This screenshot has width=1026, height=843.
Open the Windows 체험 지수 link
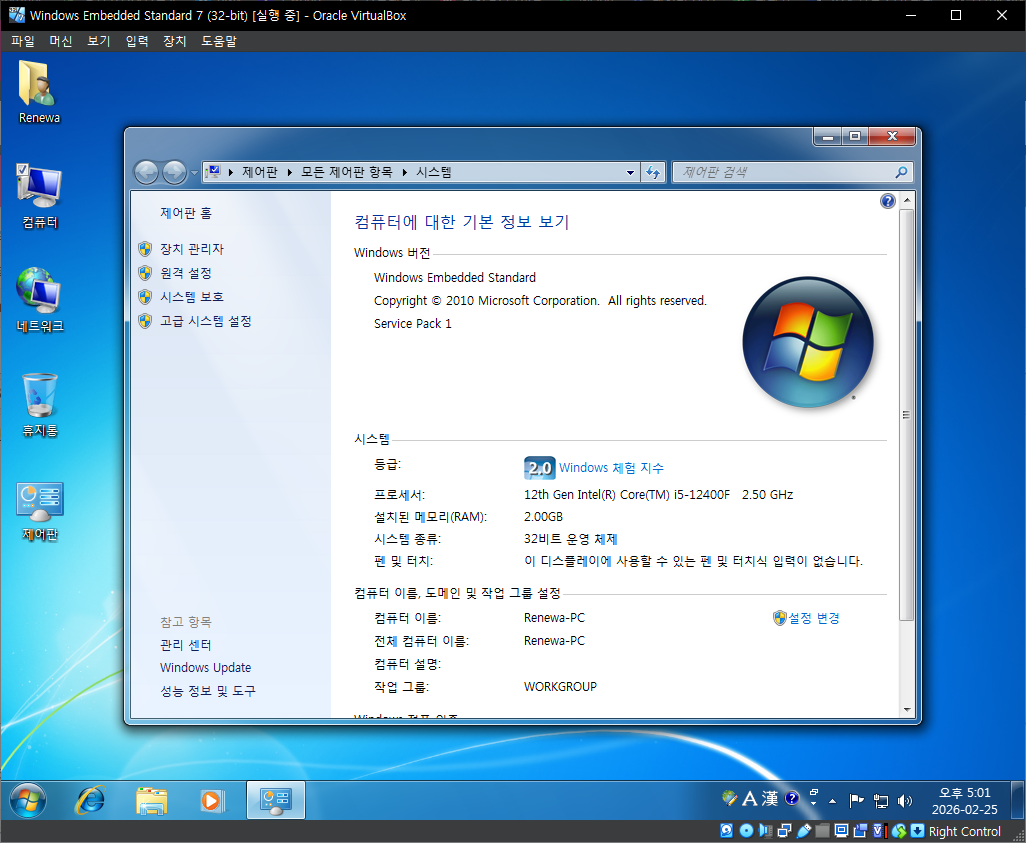click(x=610, y=468)
